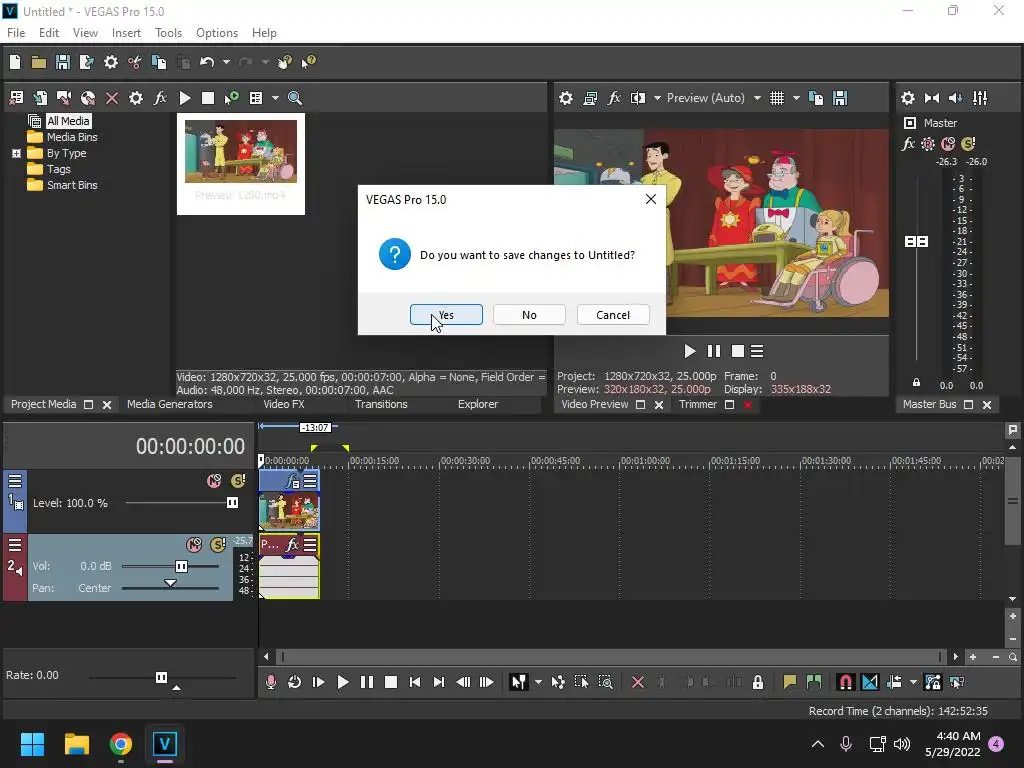Viewport: 1024px width, 768px height.
Task: Click the audio track Vol slider handle
Action: (x=182, y=566)
